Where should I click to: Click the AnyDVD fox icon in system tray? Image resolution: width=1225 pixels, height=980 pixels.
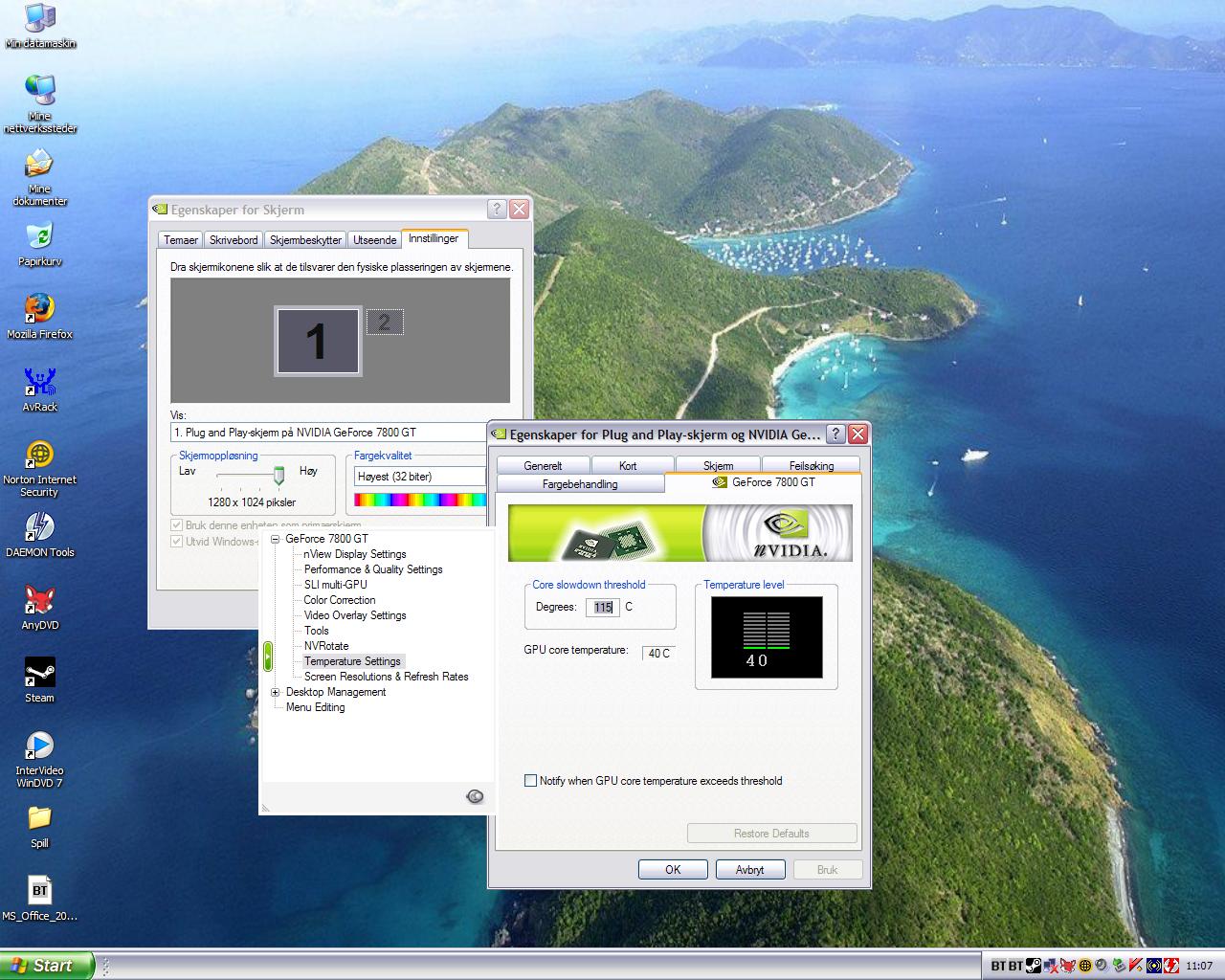(1068, 966)
